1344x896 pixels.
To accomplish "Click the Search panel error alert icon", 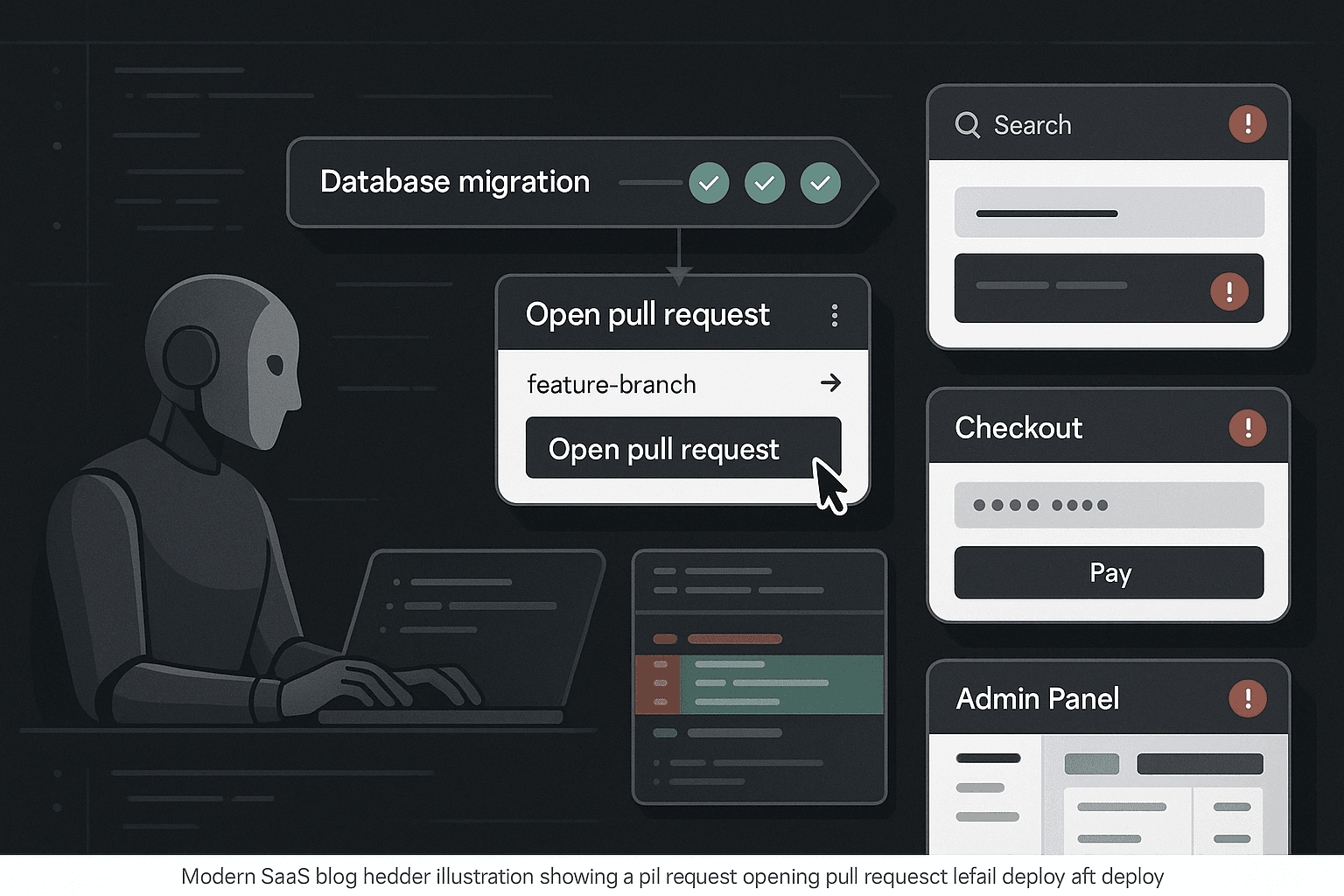I will [1248, 123].
